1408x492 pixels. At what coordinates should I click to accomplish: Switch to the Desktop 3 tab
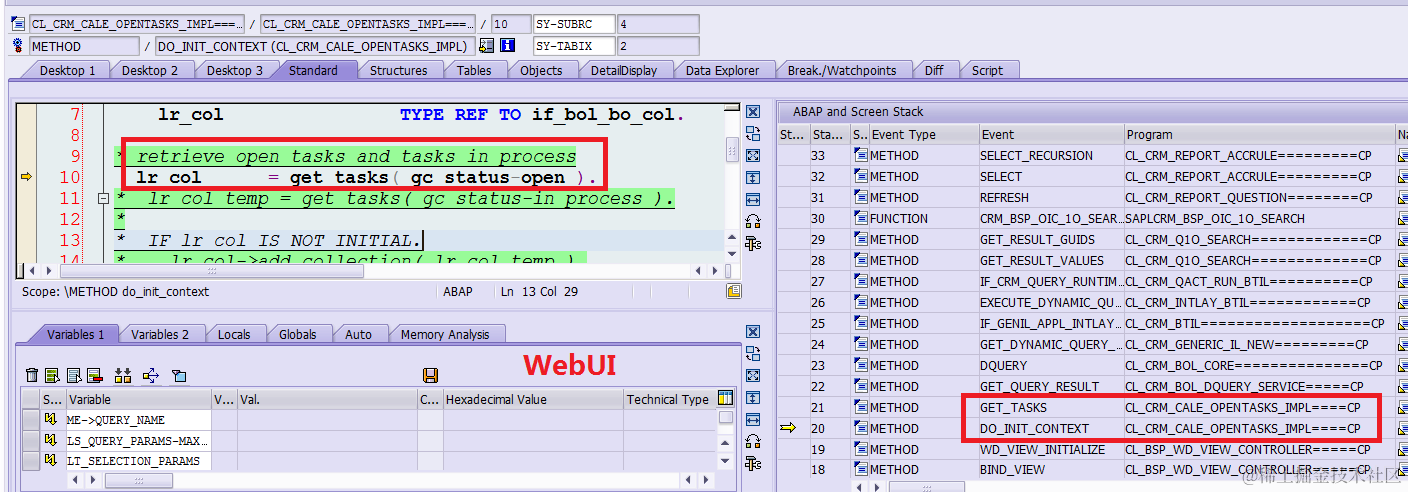[235, 70]
